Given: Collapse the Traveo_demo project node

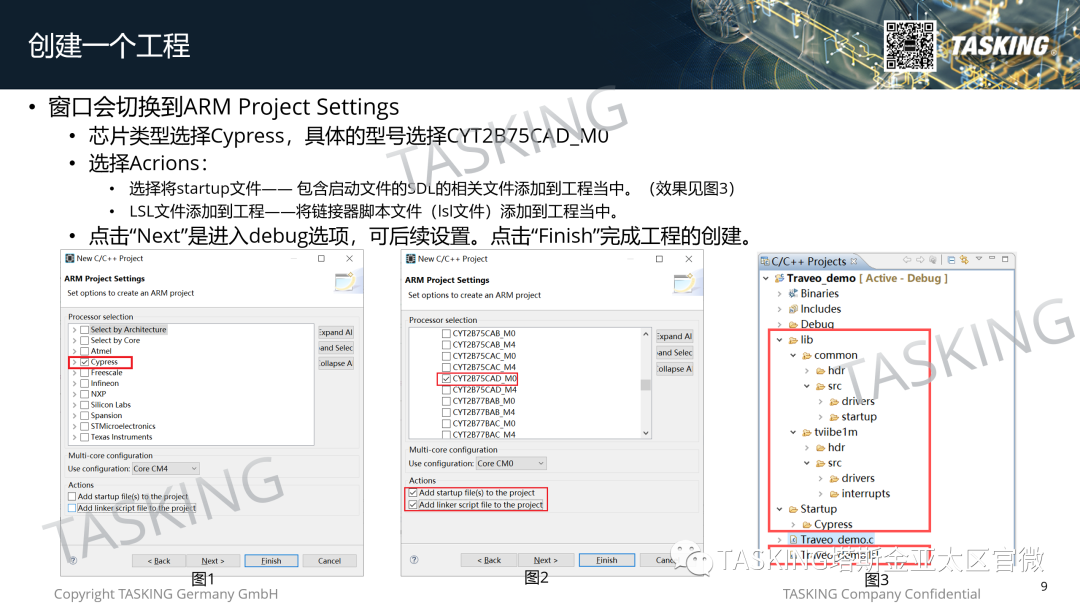Looking at the screenshot, I should coord(766,278).
